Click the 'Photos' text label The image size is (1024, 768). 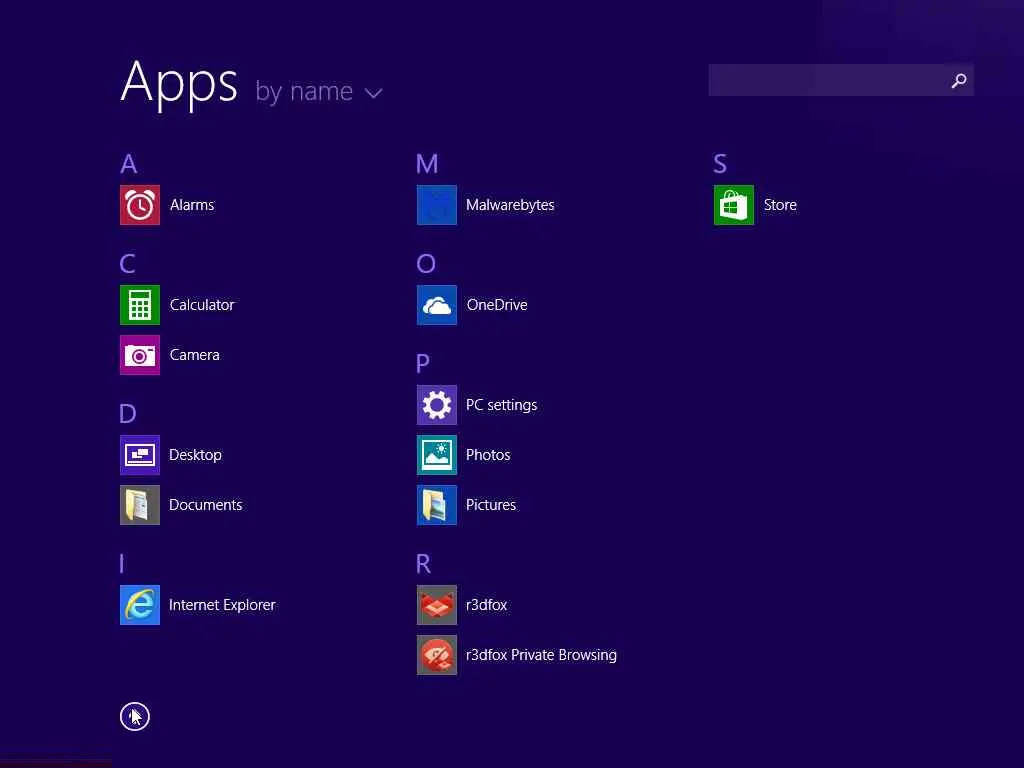pos(488,455)
